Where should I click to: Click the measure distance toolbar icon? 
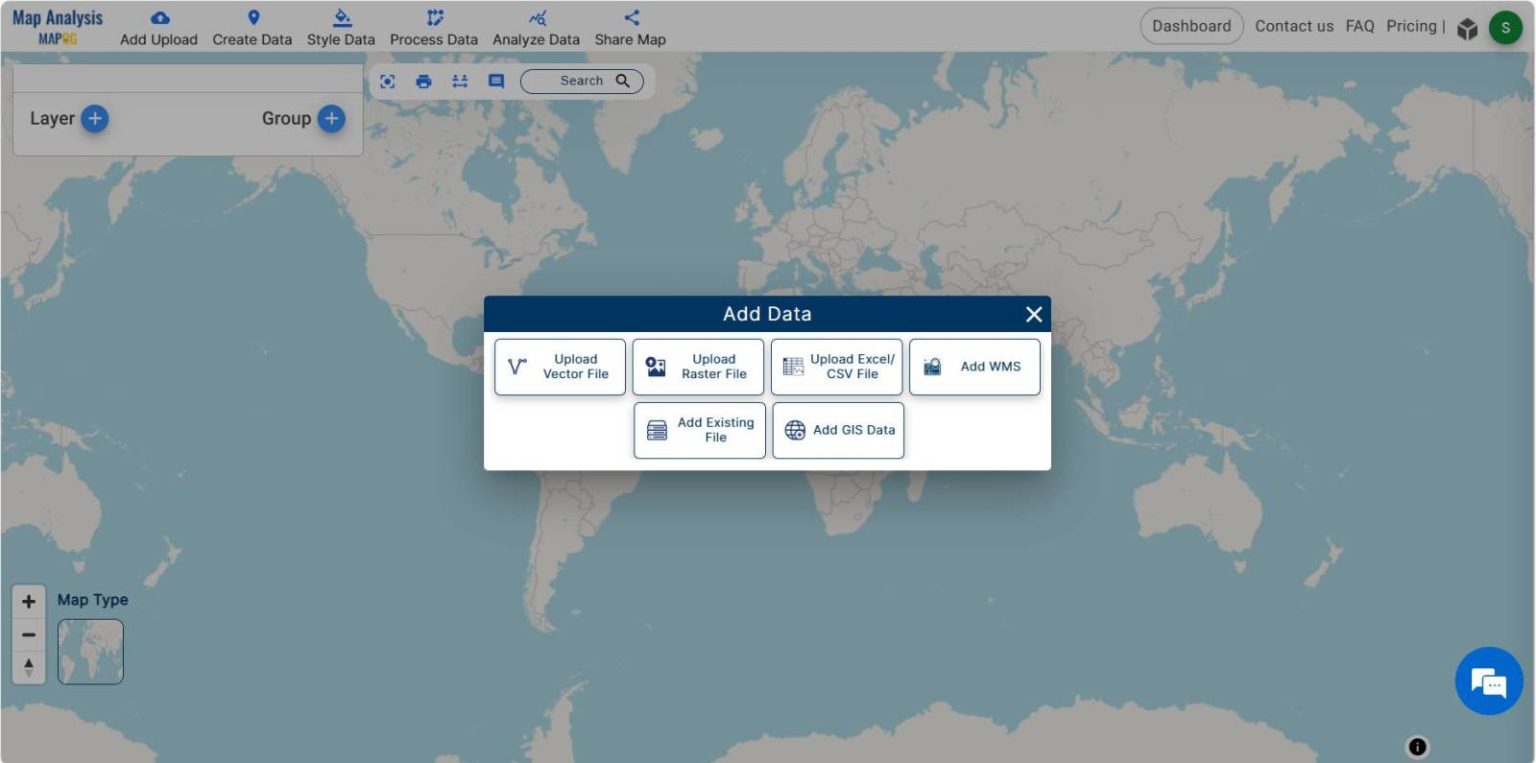click(x=460, y=82)
